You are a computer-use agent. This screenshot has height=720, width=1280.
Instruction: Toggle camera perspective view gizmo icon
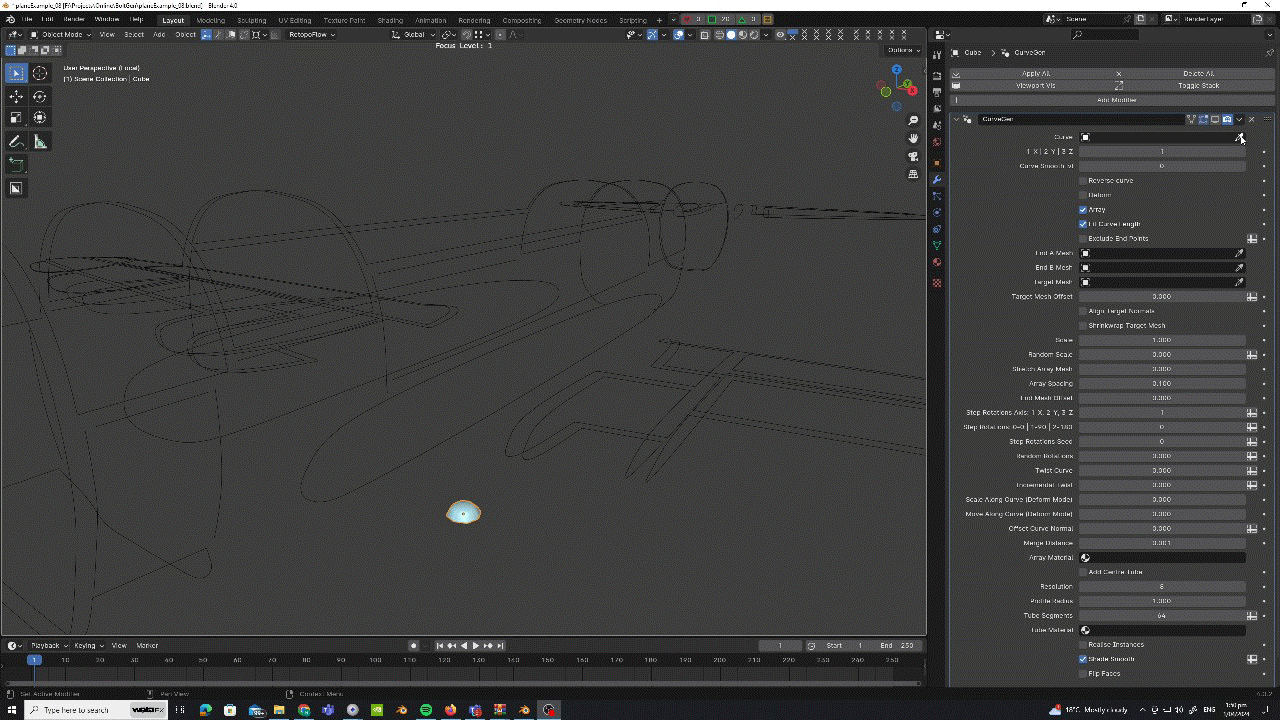(x=913, y=157)
